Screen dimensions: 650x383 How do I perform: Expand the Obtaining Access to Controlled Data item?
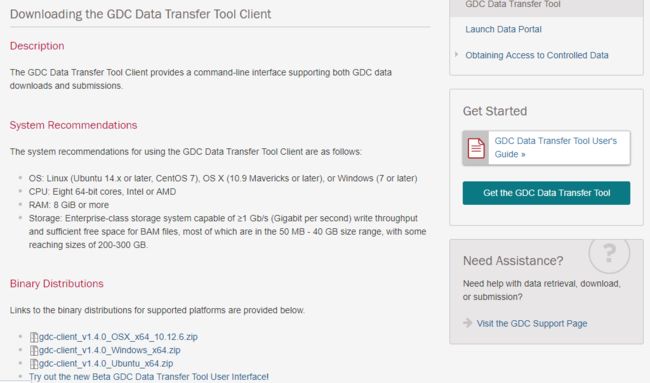(x=456, y=54)
